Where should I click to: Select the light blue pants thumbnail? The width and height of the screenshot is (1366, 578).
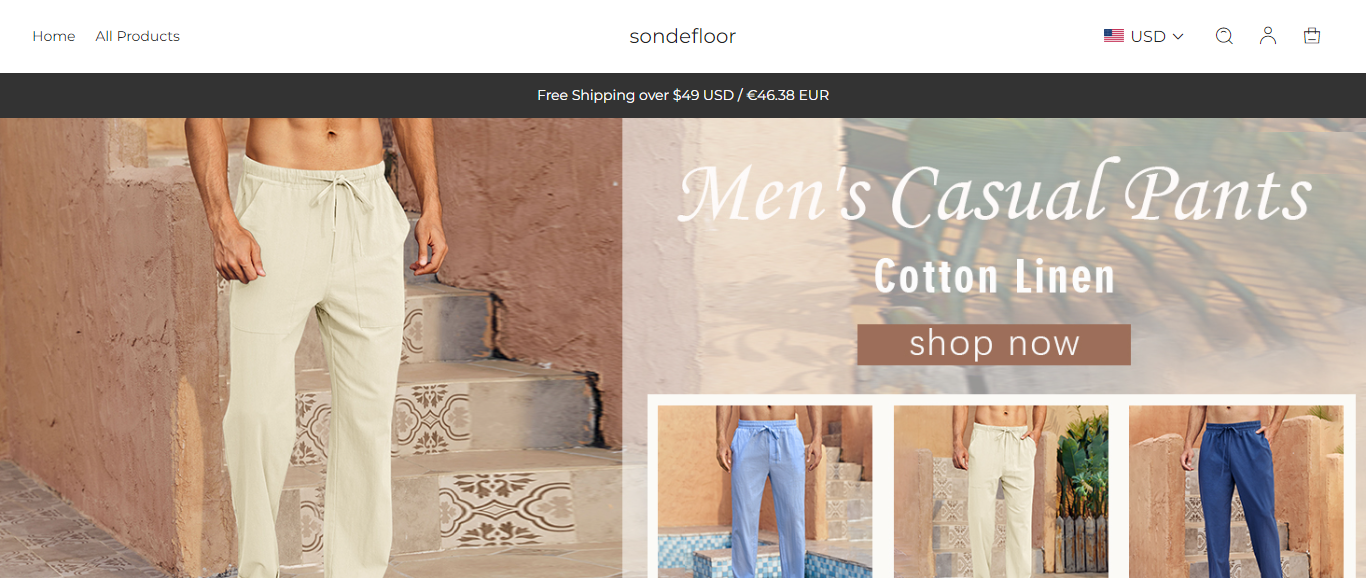765,491
